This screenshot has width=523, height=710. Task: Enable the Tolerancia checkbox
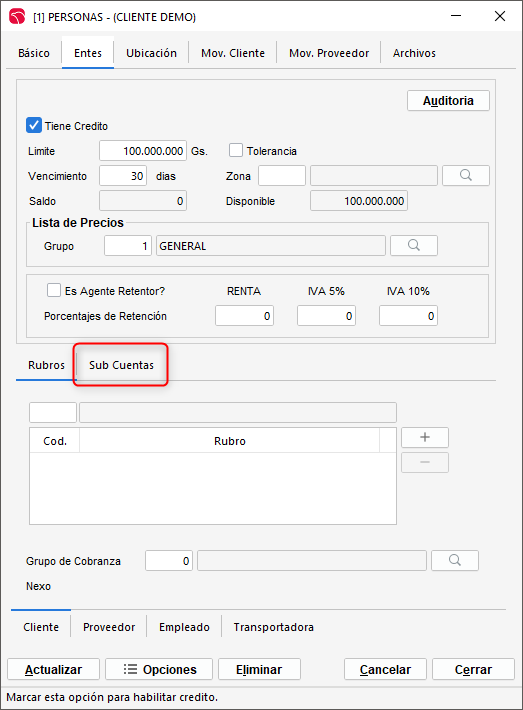click(x=236, y=150)
